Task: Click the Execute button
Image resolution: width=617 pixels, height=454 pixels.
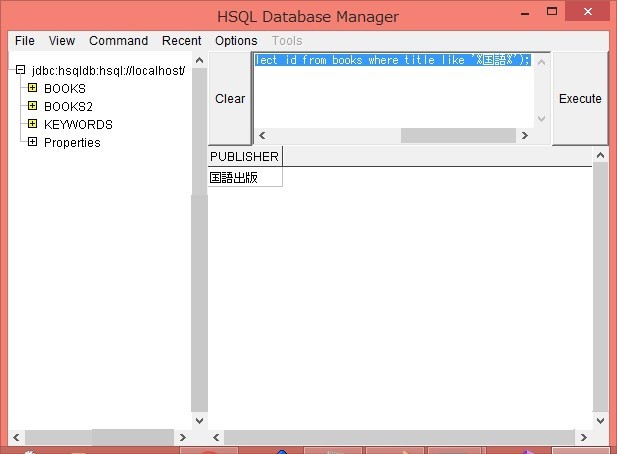Action: click(x=580, y=98)
